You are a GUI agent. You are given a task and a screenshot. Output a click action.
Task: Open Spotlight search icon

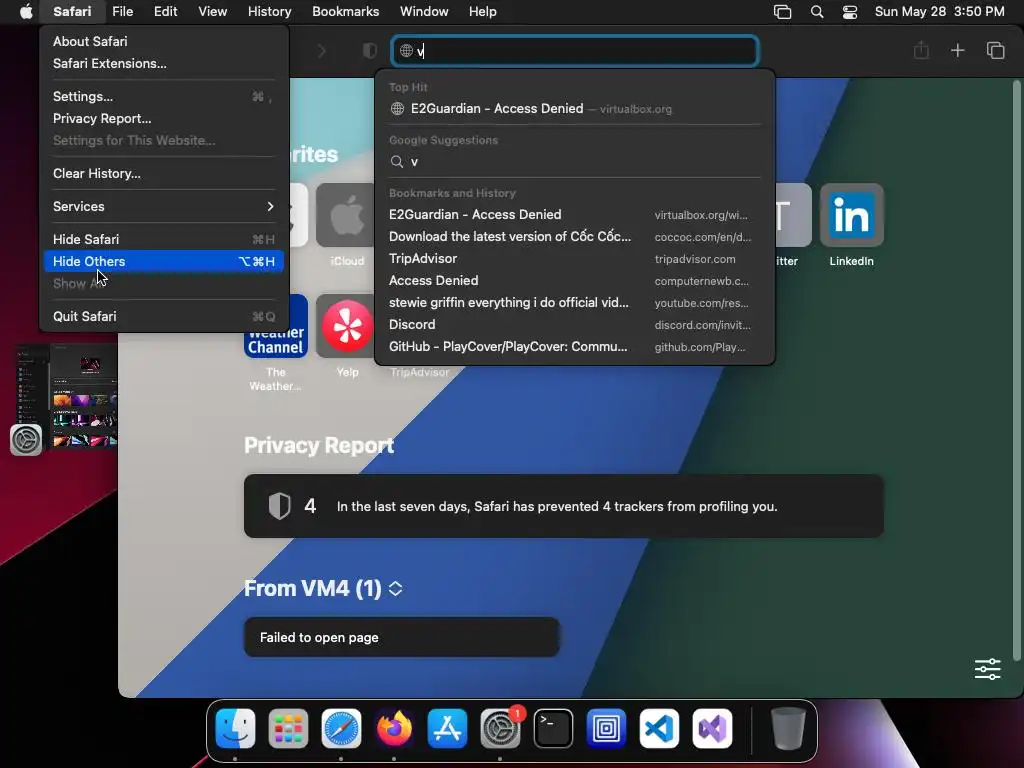817,12
